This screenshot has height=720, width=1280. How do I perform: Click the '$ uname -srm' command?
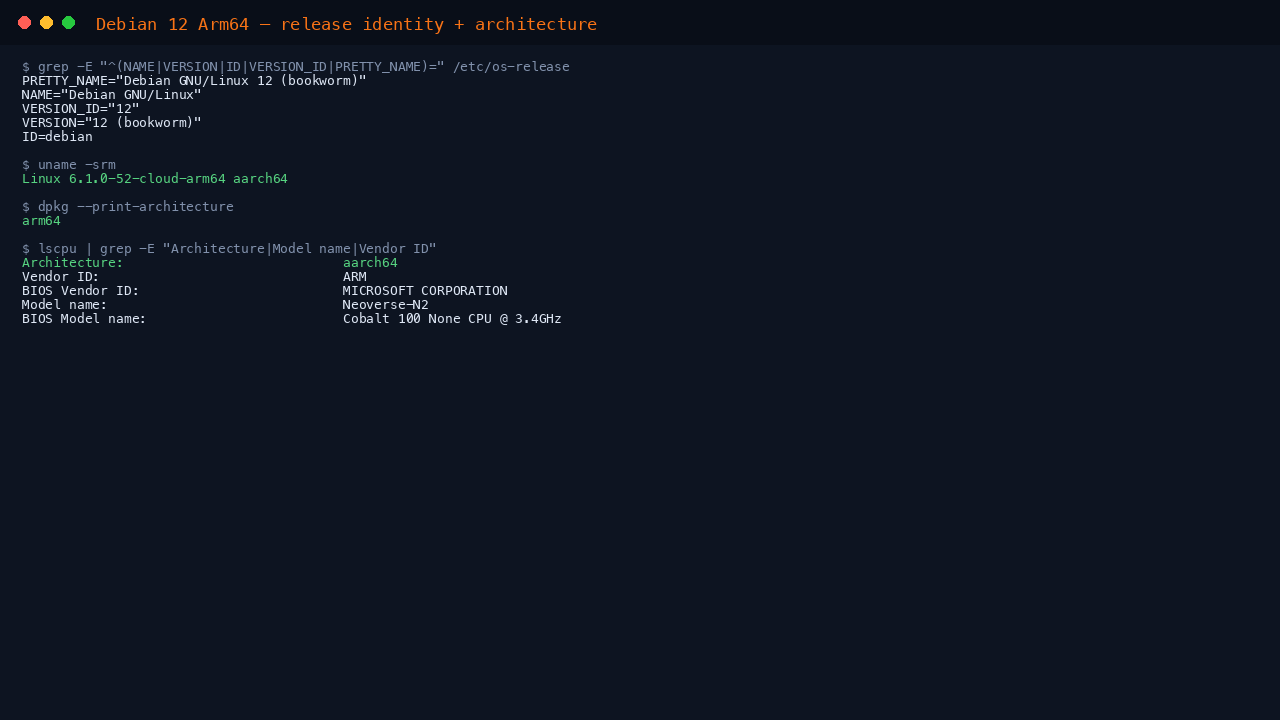tap(69, 165)
